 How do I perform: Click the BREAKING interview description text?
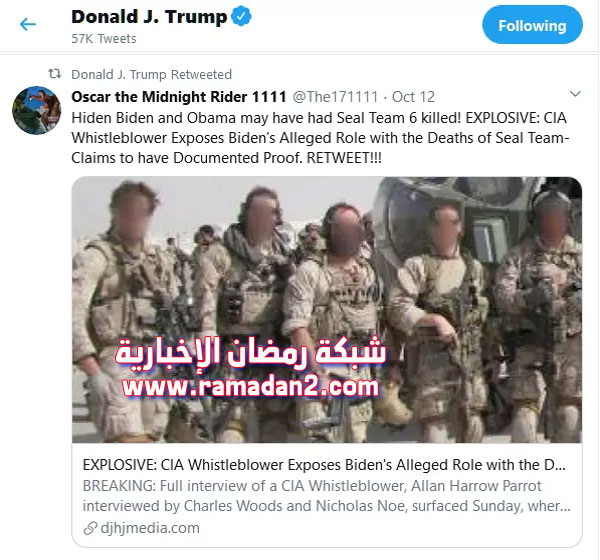[x=326, y=496]
